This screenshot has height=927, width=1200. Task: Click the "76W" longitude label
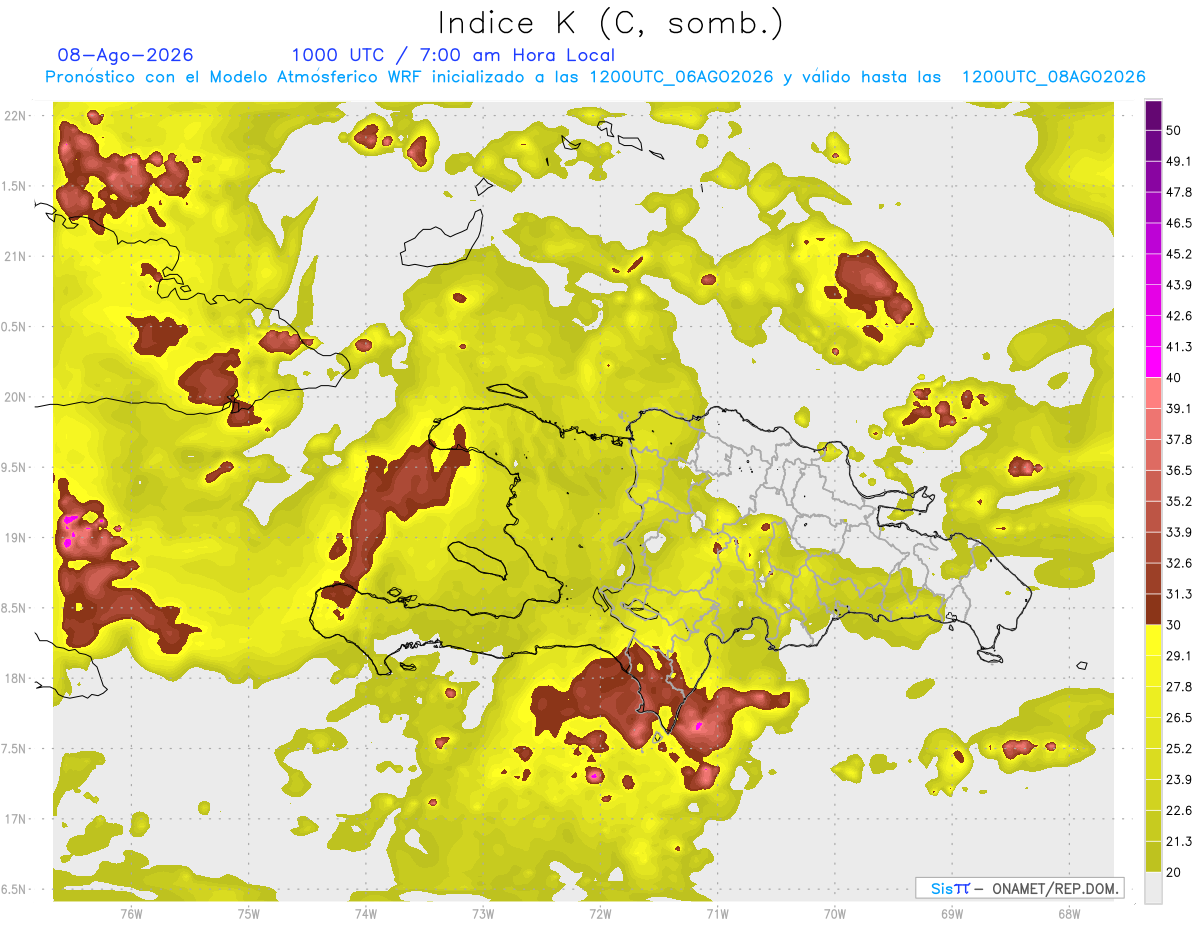(x=131, y=913)
